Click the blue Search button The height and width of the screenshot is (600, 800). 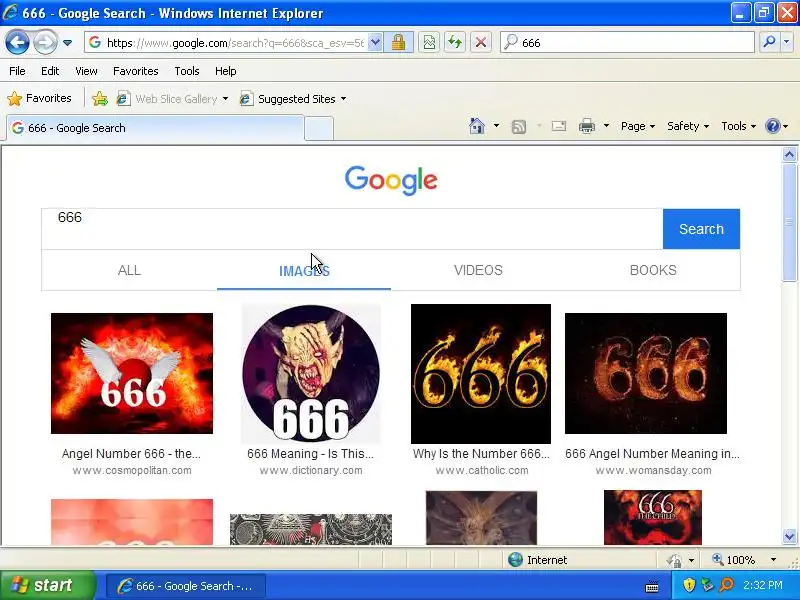(701, 229)
